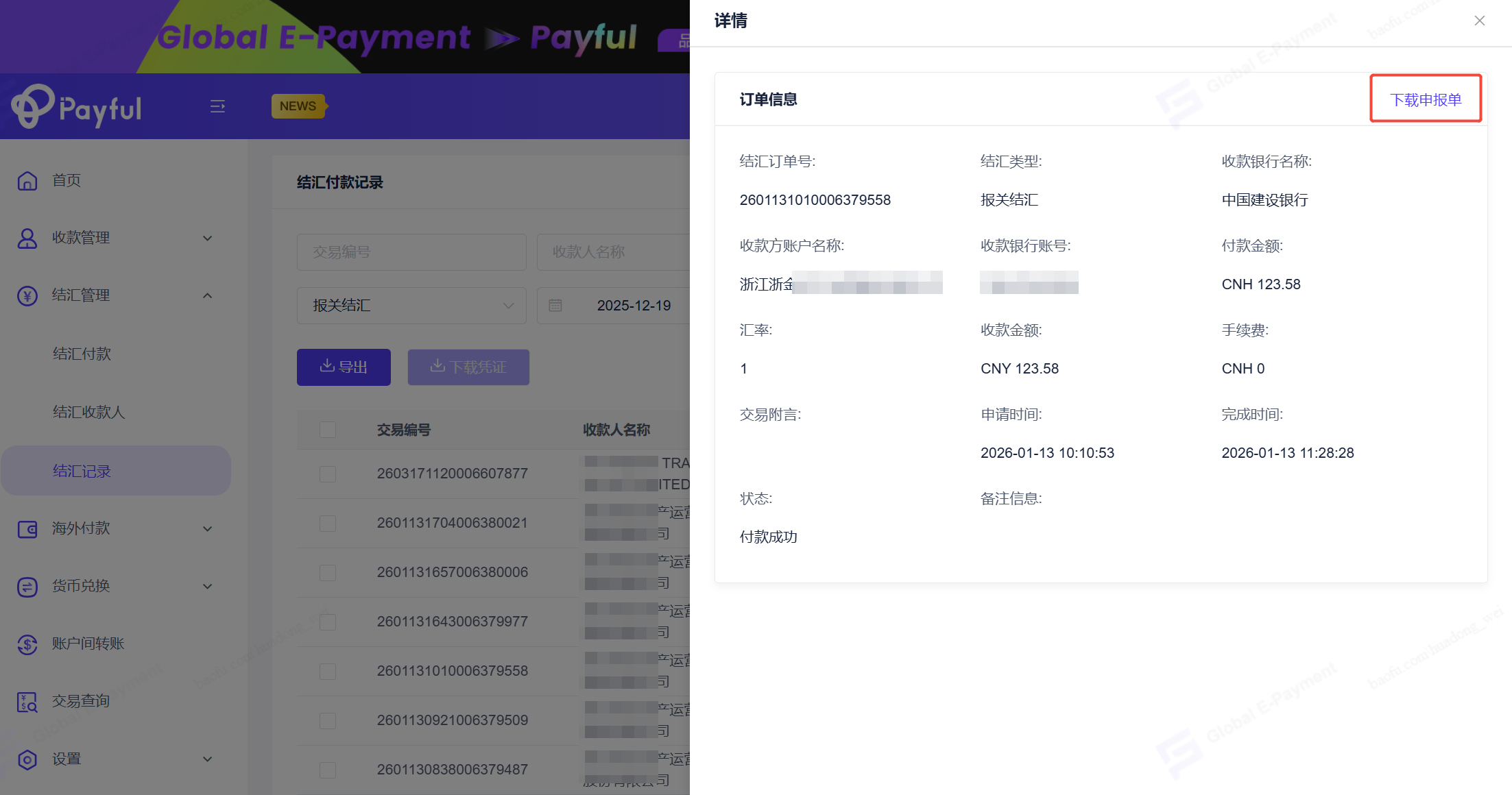The image size is (1512, 795).
Task: Open the 结汇付款 submenu item
Action: pos(82,354)
